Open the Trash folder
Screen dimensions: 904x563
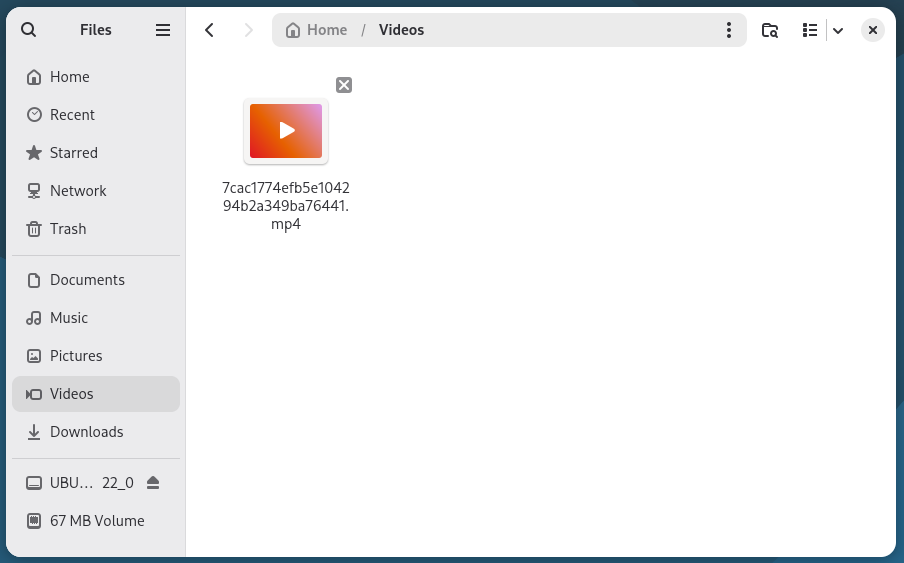[68, 229]
